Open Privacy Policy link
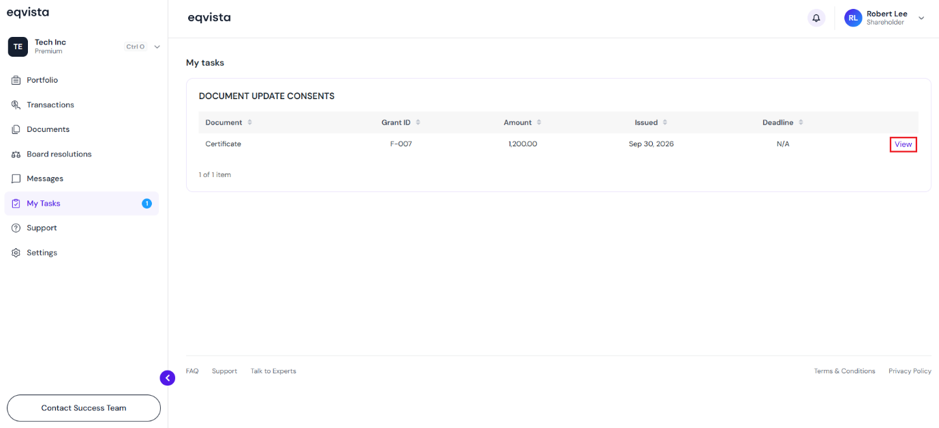939x428 pixels. click(x=910, y=371)
